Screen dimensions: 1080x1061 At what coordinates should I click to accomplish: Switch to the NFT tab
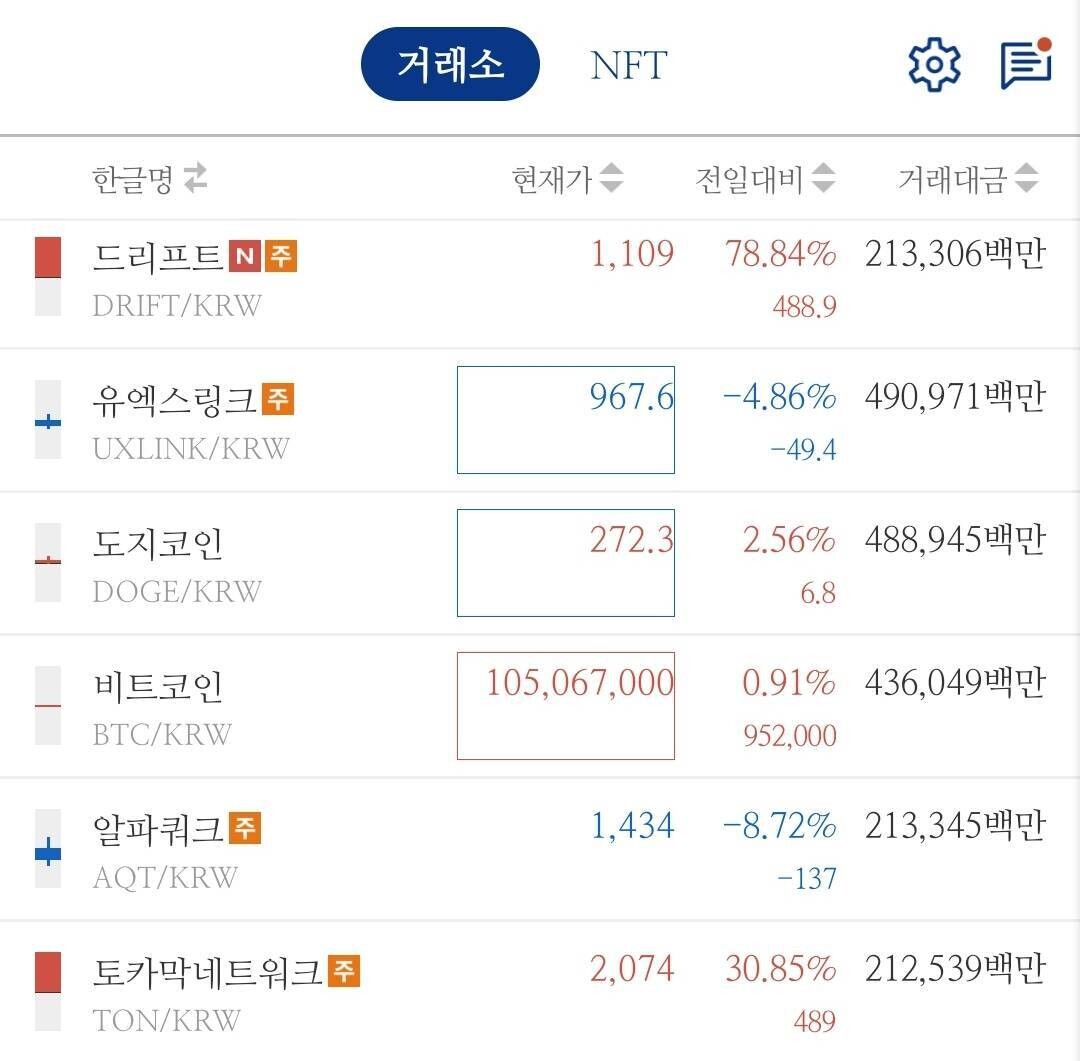(627, 63)
